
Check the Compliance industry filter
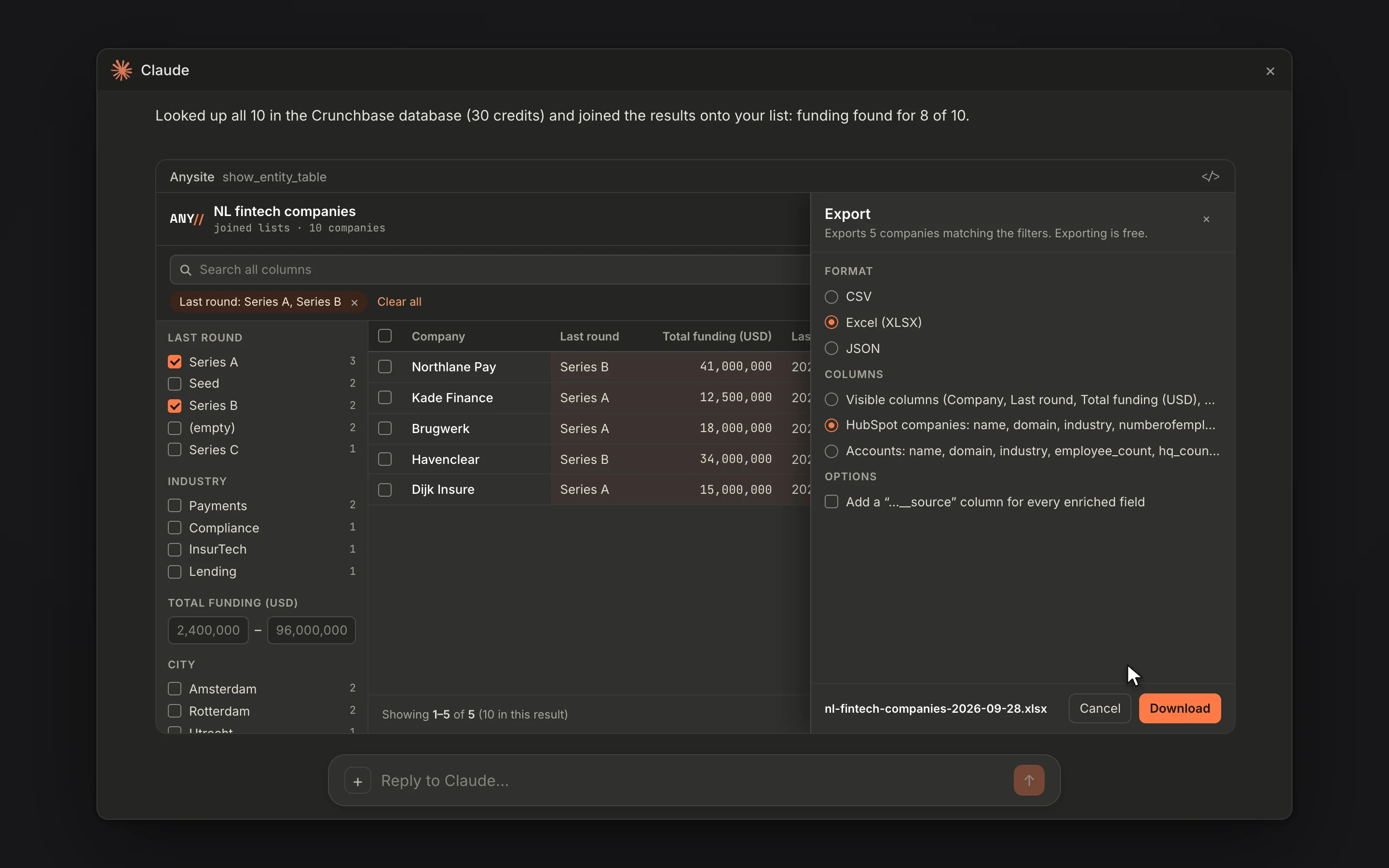pos(175,528)
